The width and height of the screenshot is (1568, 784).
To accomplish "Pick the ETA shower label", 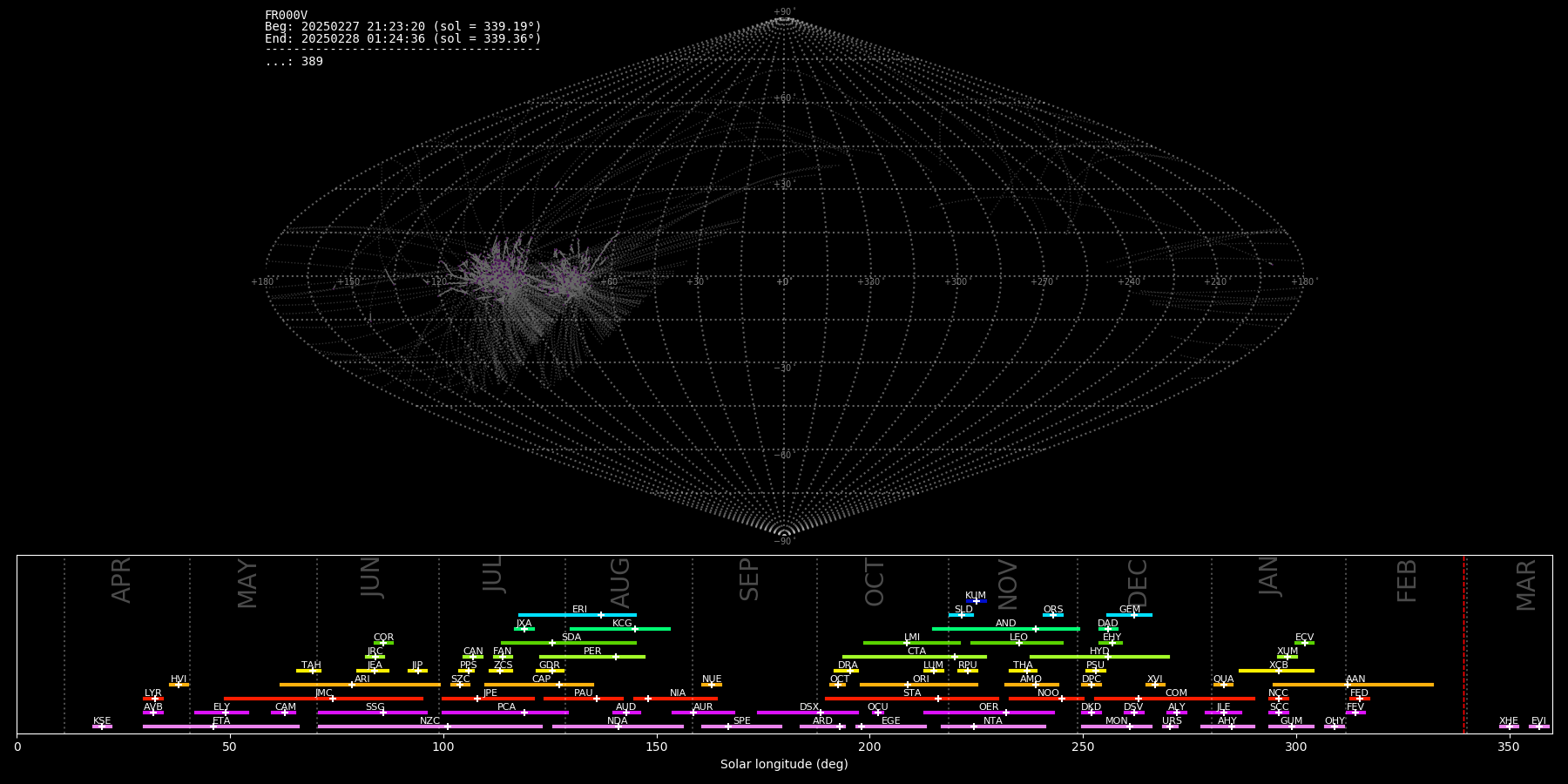I will point(221,721).
